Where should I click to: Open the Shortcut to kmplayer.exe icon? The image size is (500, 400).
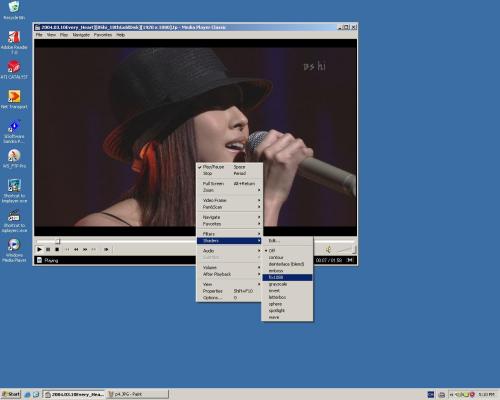click(14, 191)
